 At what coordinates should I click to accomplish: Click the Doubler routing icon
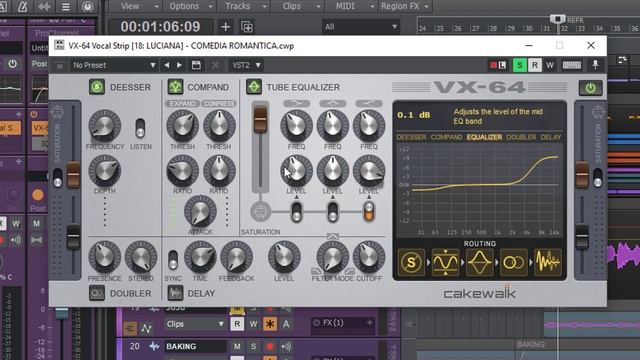(513, 262)
